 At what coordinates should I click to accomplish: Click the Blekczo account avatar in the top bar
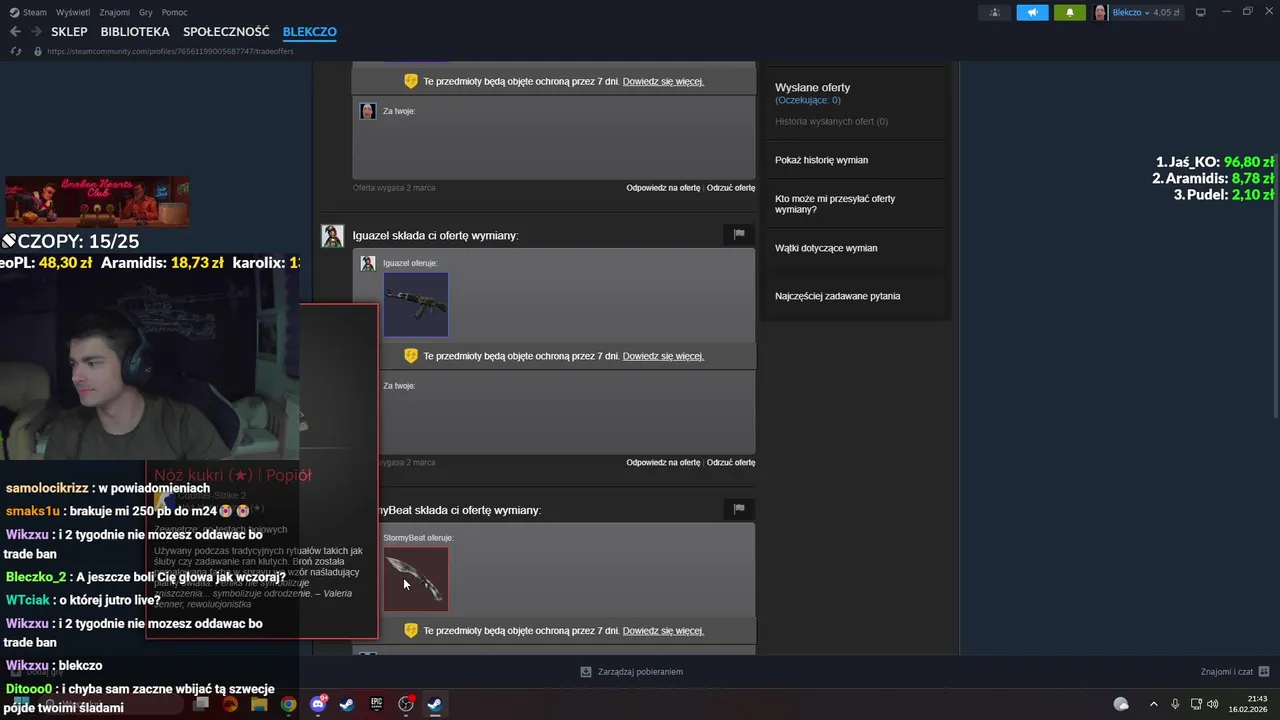pos(1101,12)
